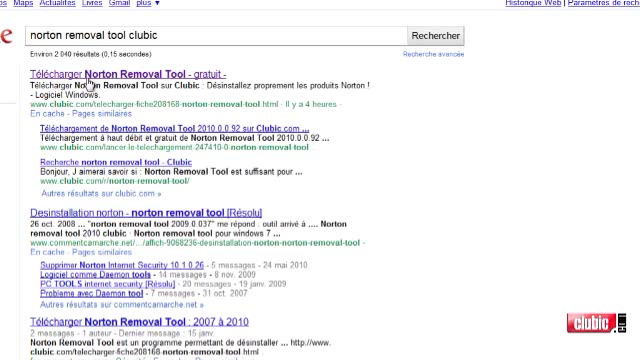Open Gmail from the top navigation
This screenshot has height=360, width=640.
(x=119, y=3)
